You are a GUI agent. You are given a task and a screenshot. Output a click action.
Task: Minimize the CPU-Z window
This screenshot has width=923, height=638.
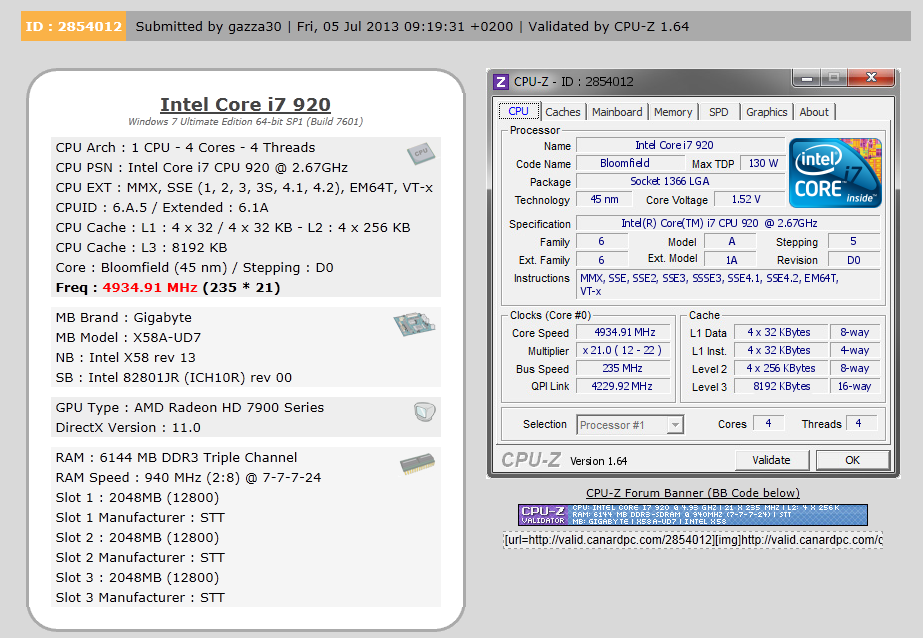point(806,78)
